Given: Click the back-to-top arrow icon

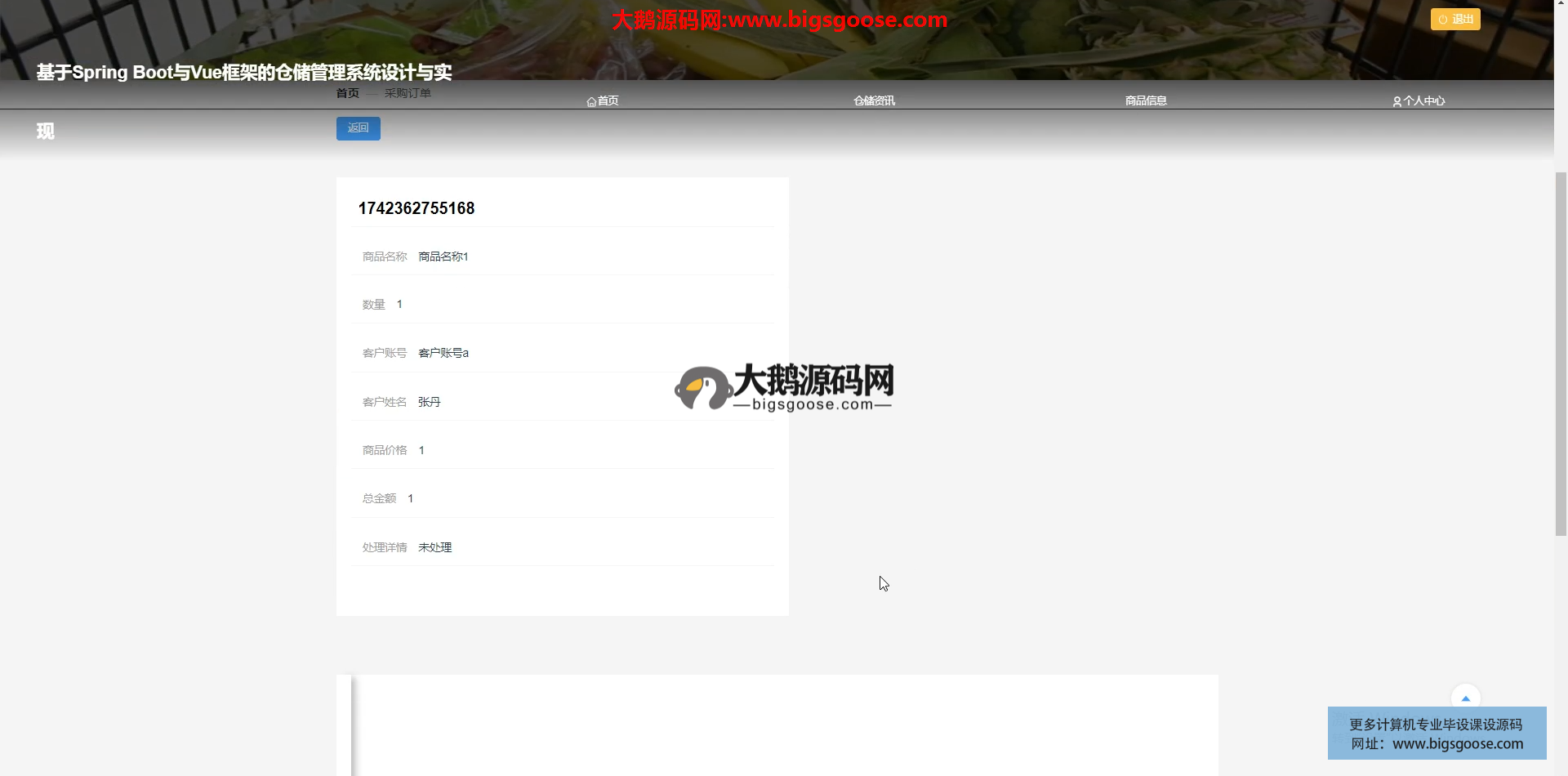Looking at the screenshot, I should [1465, 698].
